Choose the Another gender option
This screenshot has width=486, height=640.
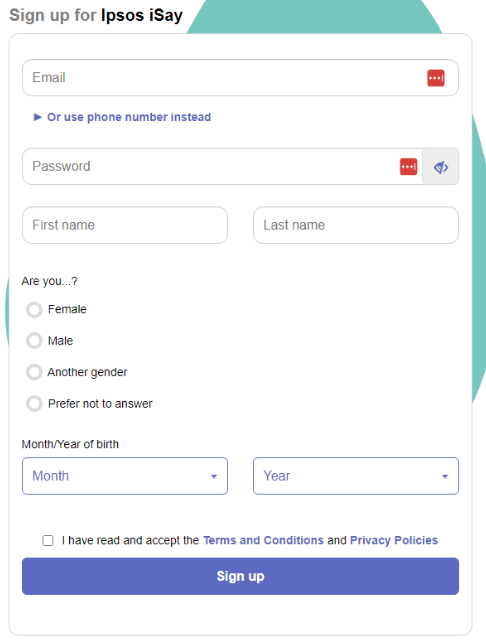coord(34,372)
